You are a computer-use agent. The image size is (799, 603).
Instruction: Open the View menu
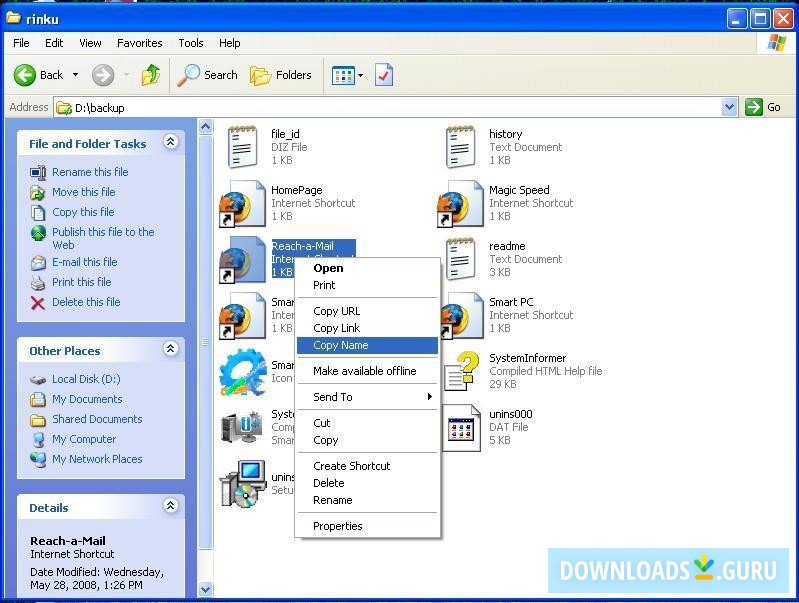[x=90, y=43]
